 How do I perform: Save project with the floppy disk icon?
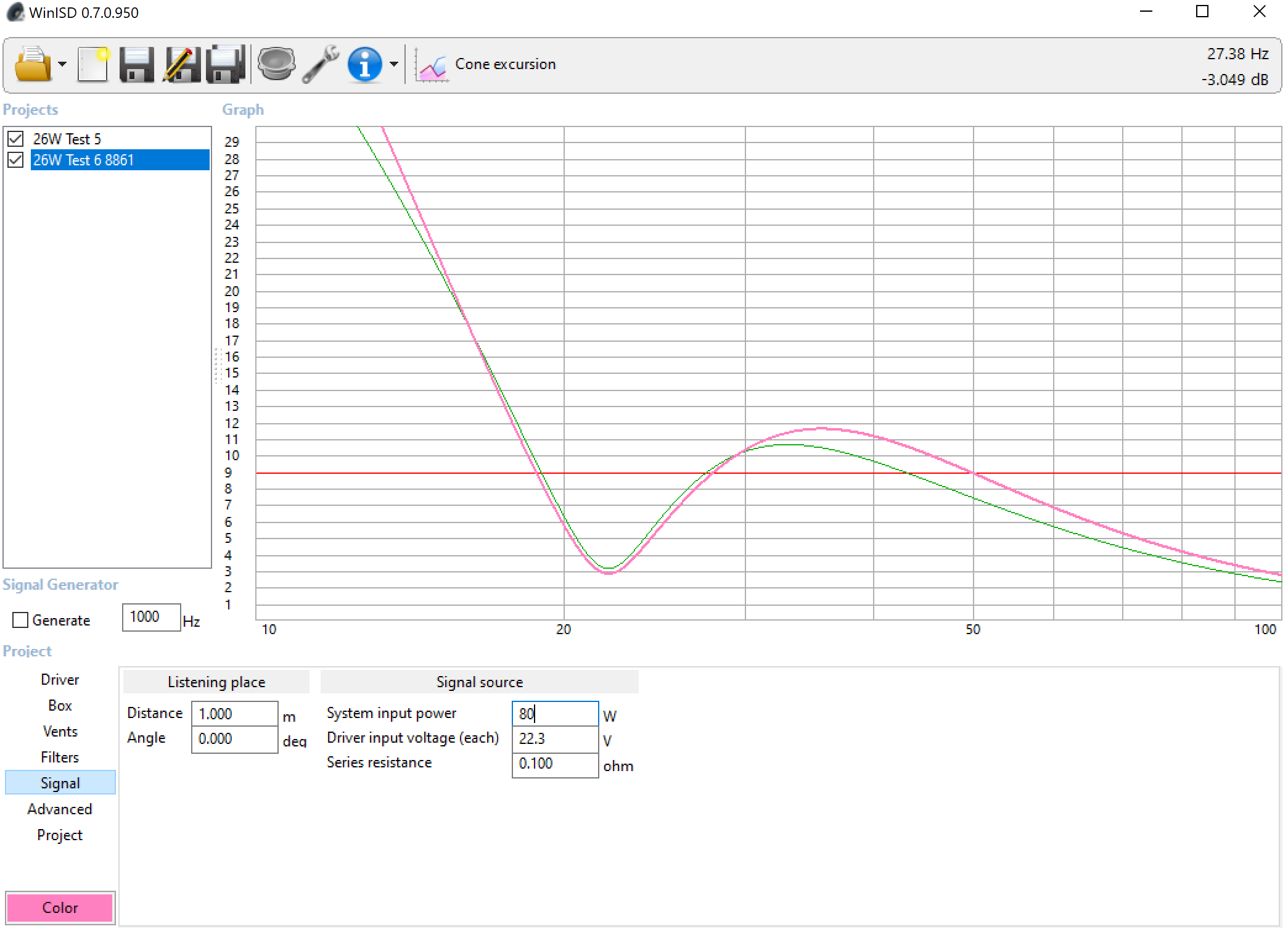pyautogui.click(x=136, y=64)
